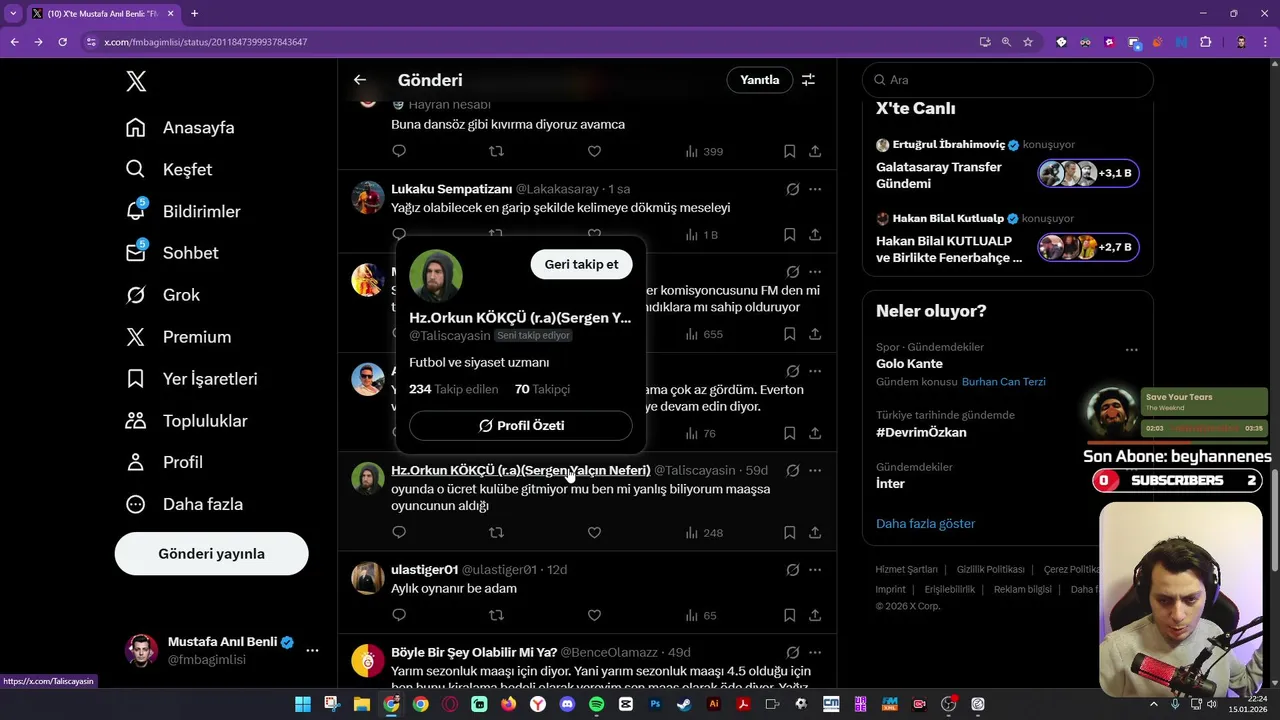This screenshot has height=720, width=1280.
Task: Share the dansöz gibi kıvırma post
Action: (815, 151)
